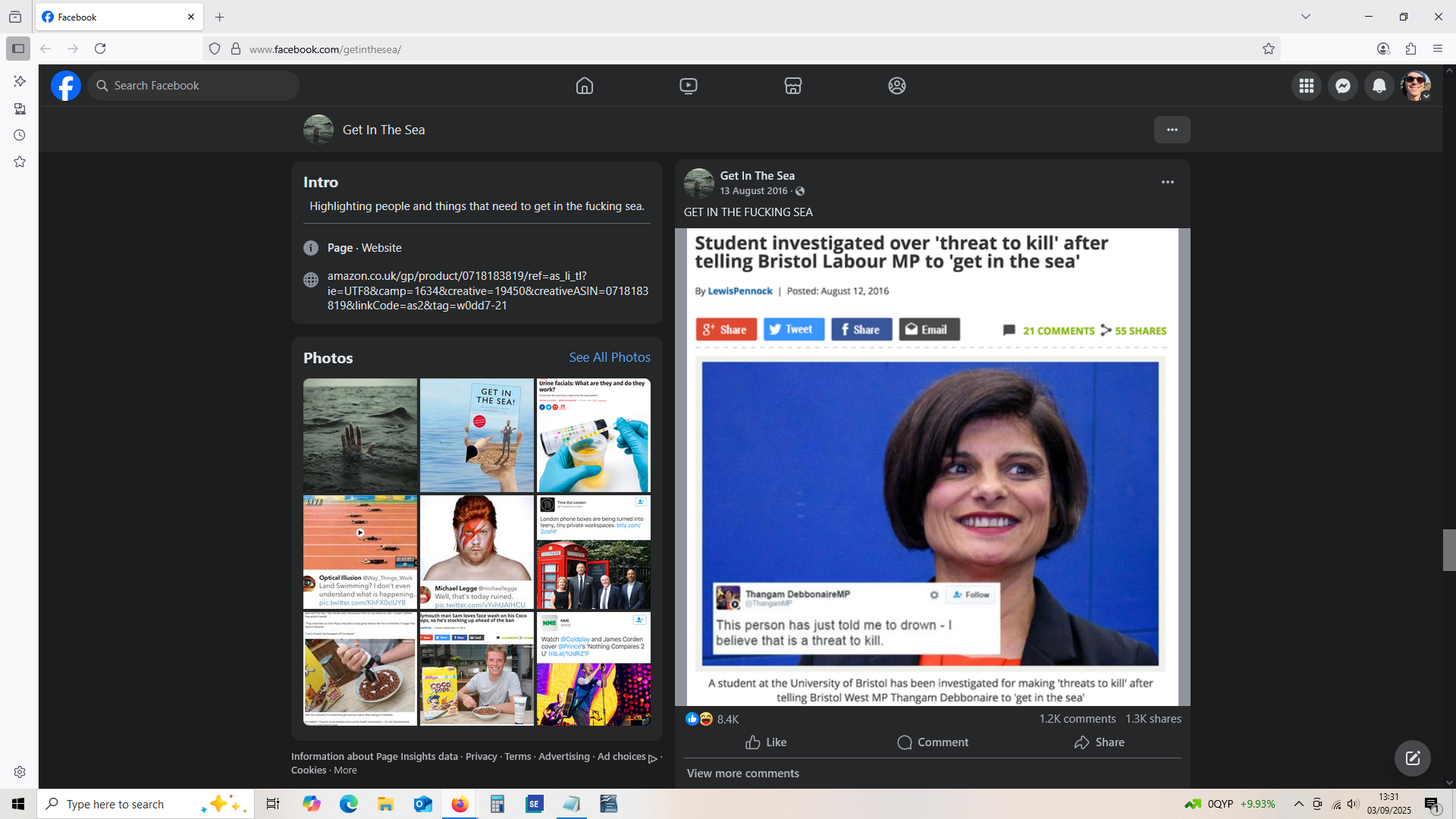The height and width of the screenshot is (819, 1456).
Task: Expand the footer More link
Action: tap(345, 770)
